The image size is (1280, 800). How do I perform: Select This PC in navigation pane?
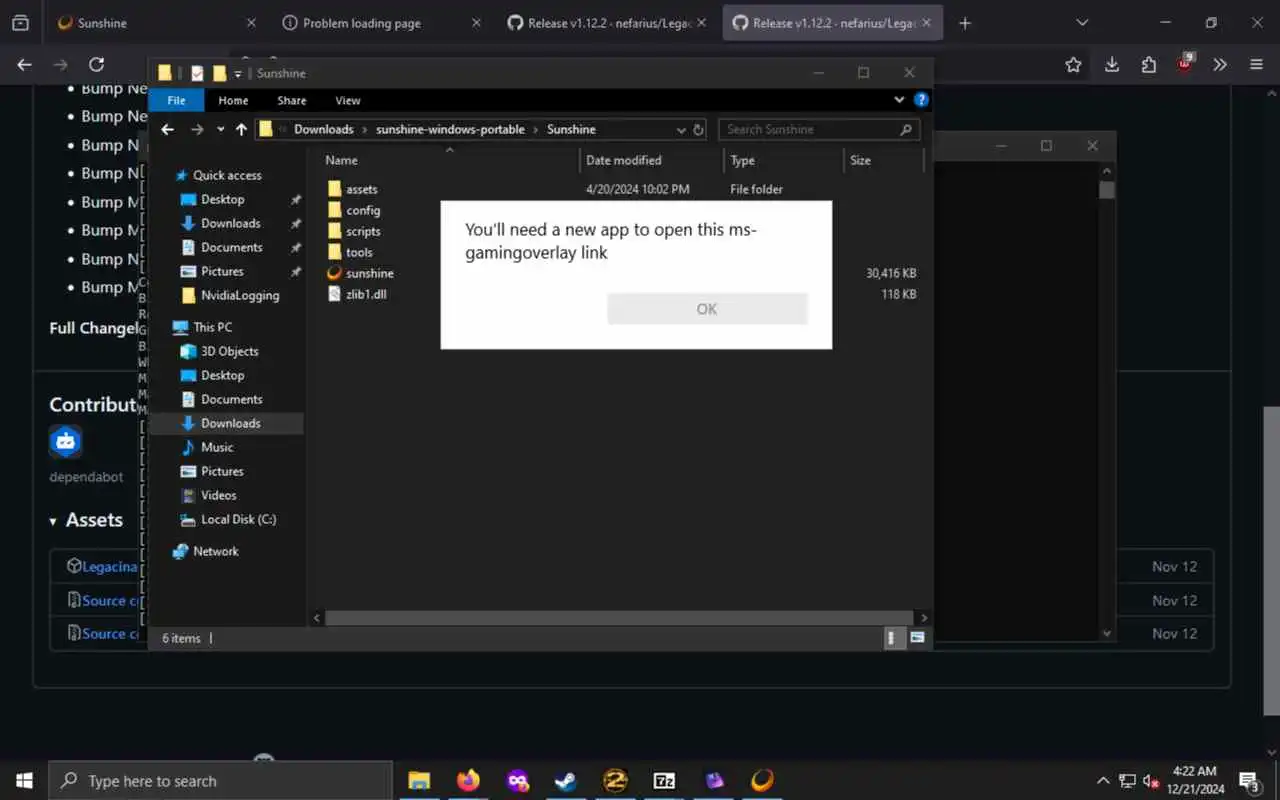[x=212, y=327]
